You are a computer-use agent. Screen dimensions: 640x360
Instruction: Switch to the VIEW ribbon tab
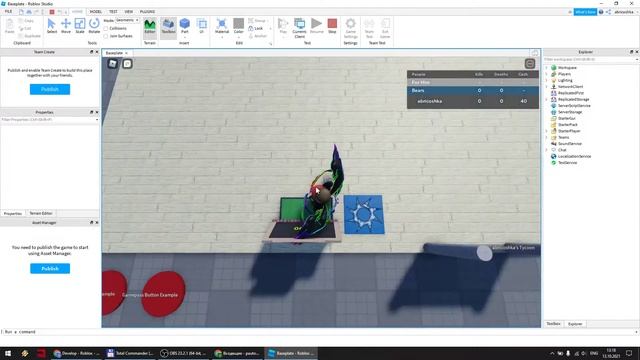pos(129,12)
